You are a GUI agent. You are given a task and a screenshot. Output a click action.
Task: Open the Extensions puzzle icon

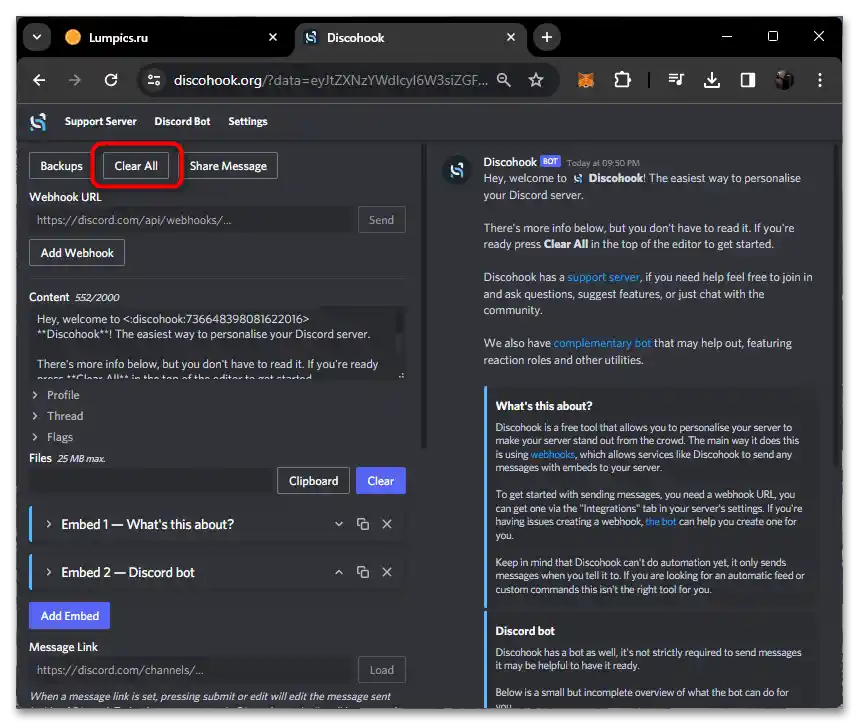click(x=622, y=81)
